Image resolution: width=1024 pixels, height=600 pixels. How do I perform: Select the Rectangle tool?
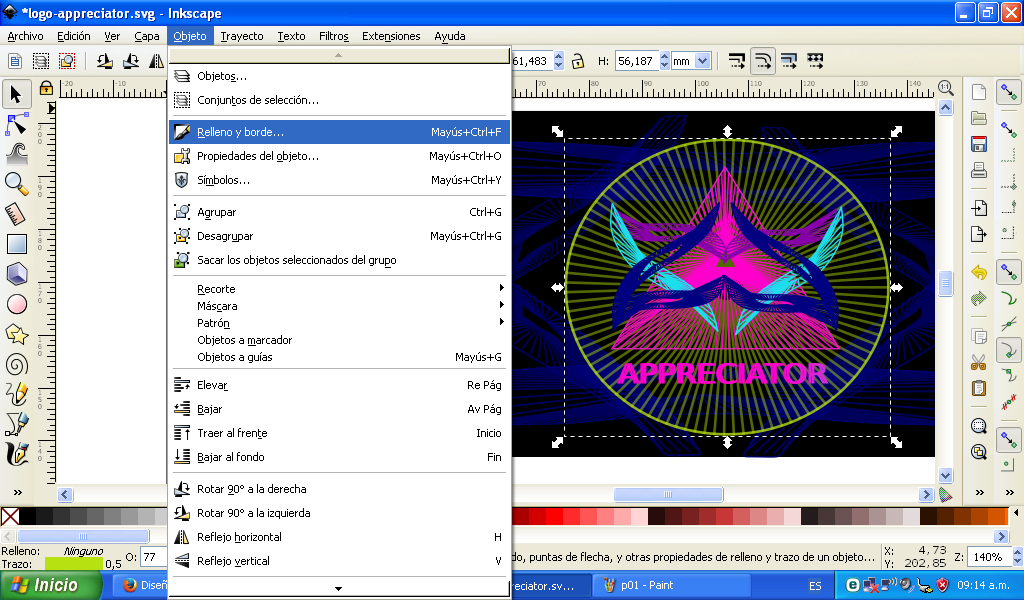tap(16, 244)
